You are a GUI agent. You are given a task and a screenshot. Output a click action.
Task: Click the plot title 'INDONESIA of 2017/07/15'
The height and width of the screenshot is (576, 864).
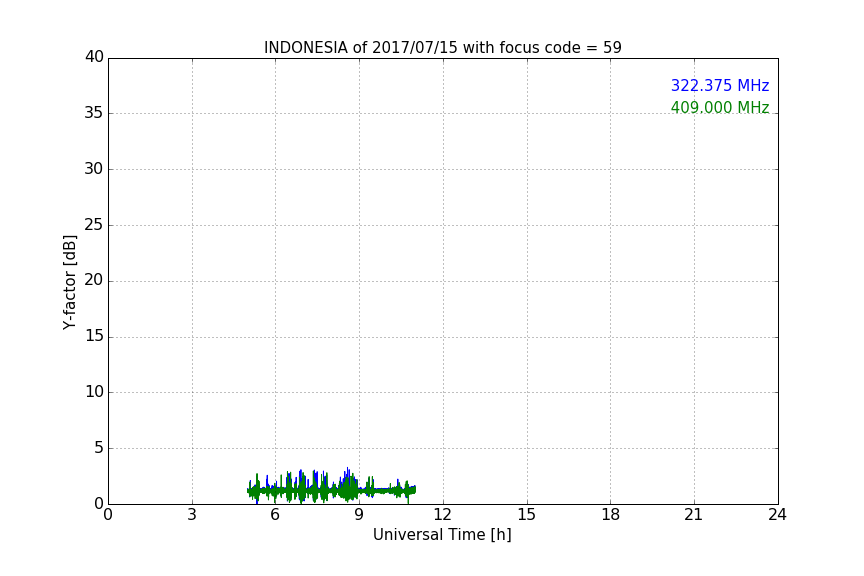click(442, 47)
